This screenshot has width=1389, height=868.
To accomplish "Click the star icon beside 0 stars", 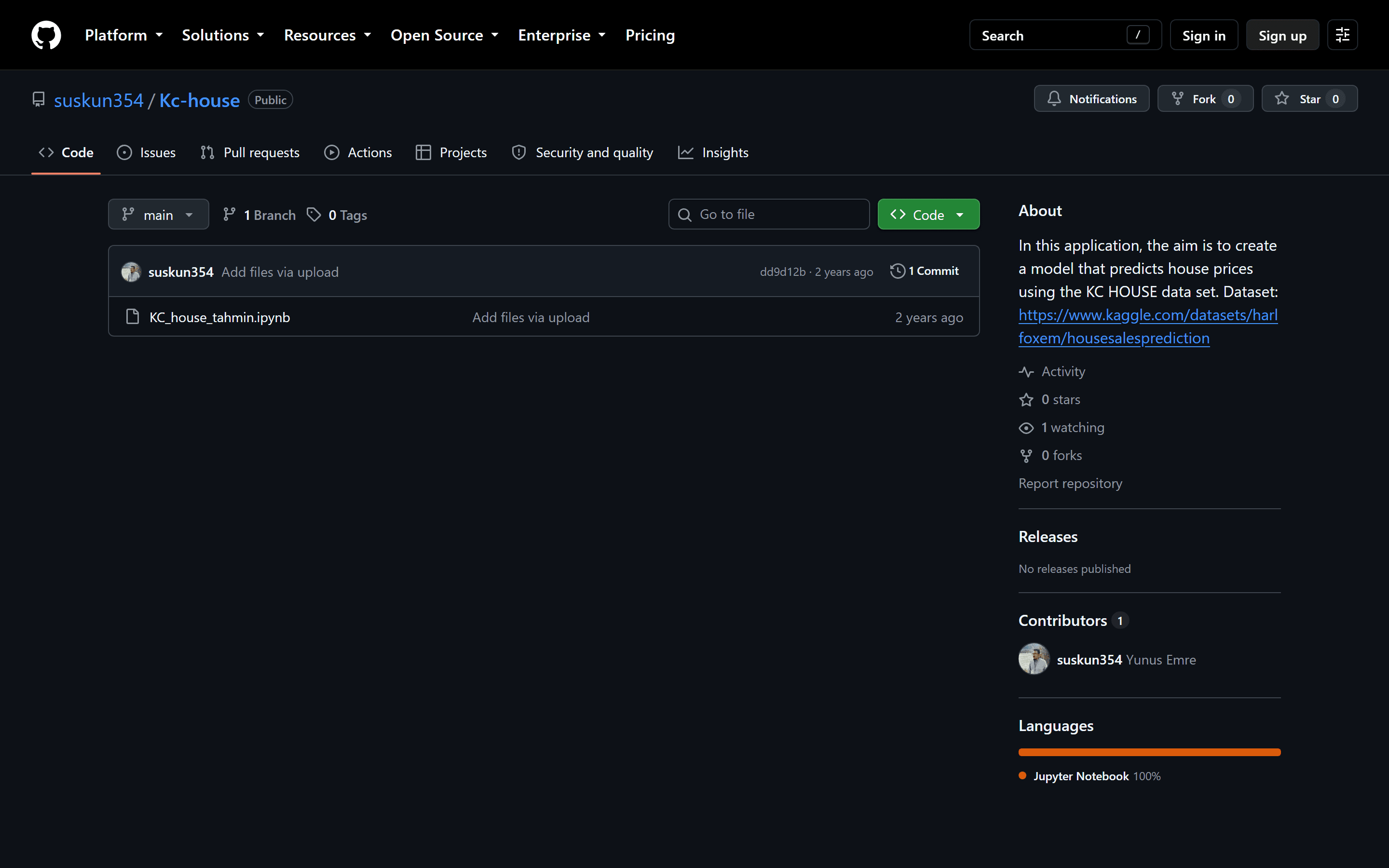I will 1026,400.
